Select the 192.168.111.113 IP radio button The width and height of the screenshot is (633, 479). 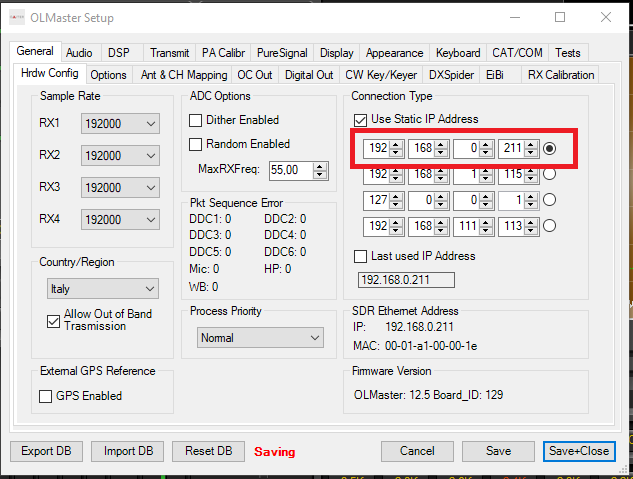coord(549,226)
